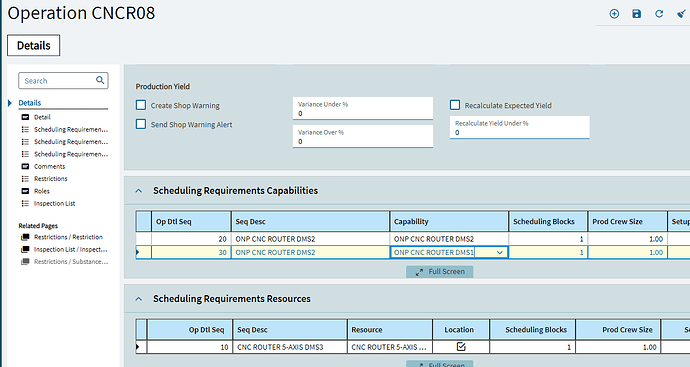Collapse the Scheduling Requirements Capabilities section

tap(139, 191)
